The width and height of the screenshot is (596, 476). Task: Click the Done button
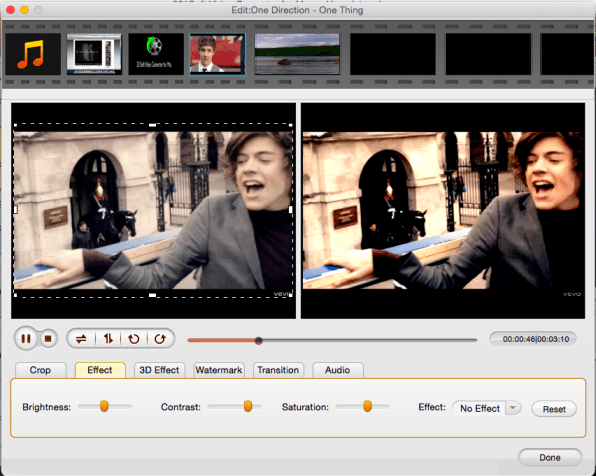click(x=550, y=457)
